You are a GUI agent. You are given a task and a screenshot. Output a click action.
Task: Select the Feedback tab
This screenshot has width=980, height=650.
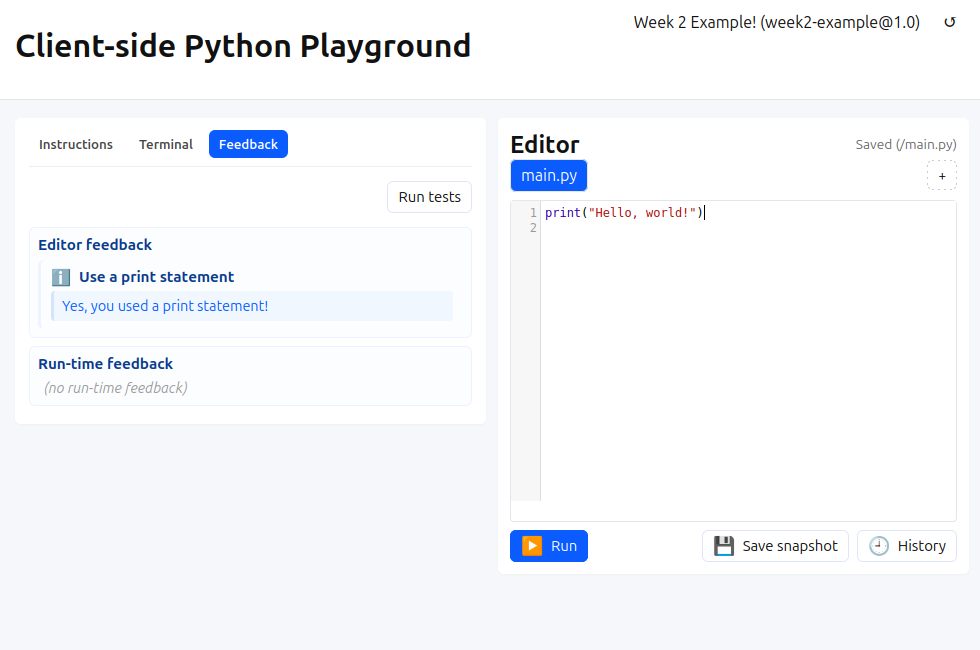(248, 144)
